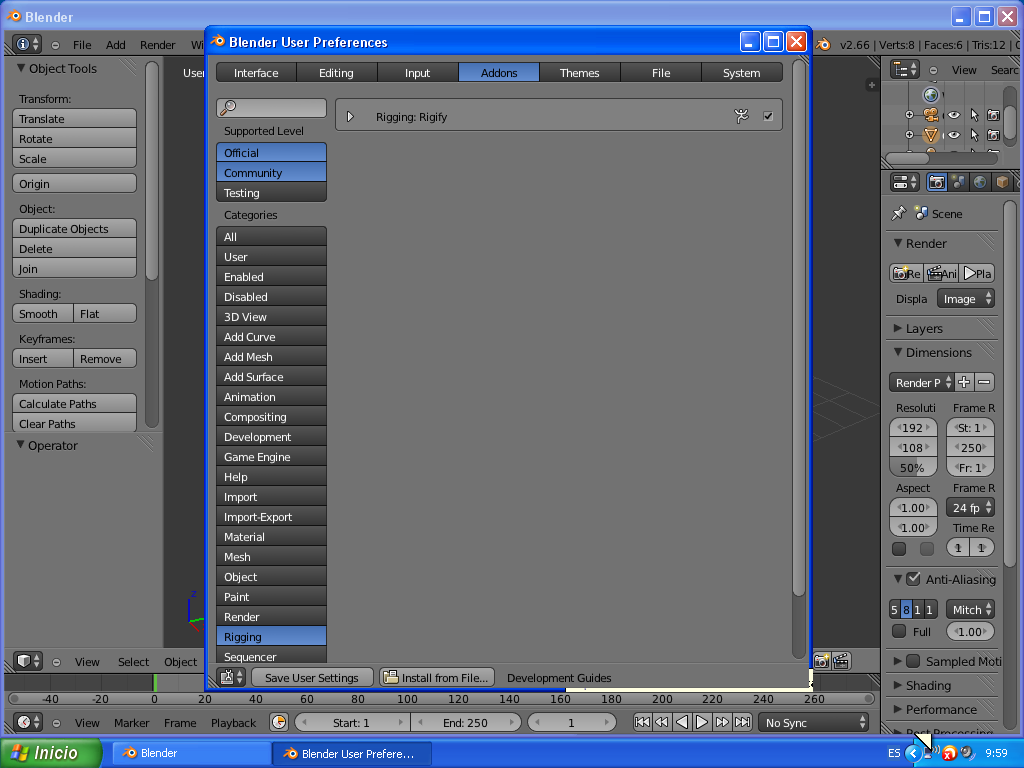Open the Render Presets dropdown
Screen dimensions: 1024x768
tap(921, 382)
